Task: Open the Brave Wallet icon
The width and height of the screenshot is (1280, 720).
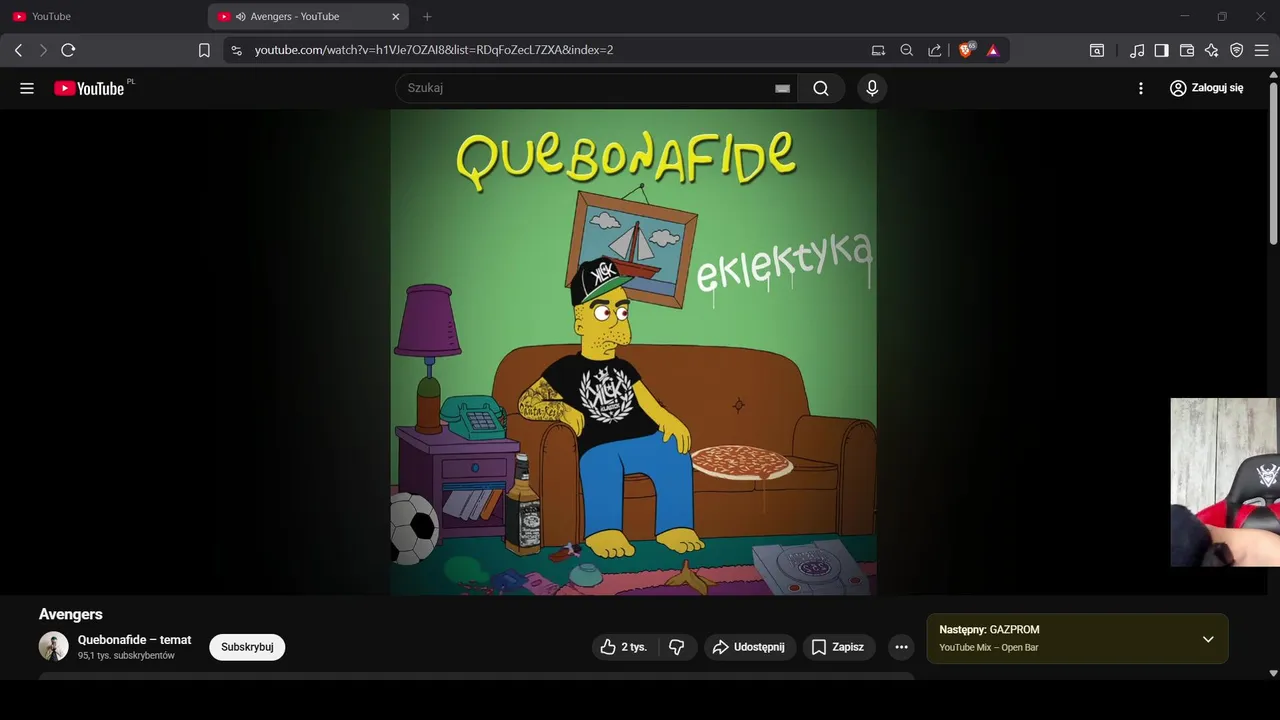Action: [1187, 50]
